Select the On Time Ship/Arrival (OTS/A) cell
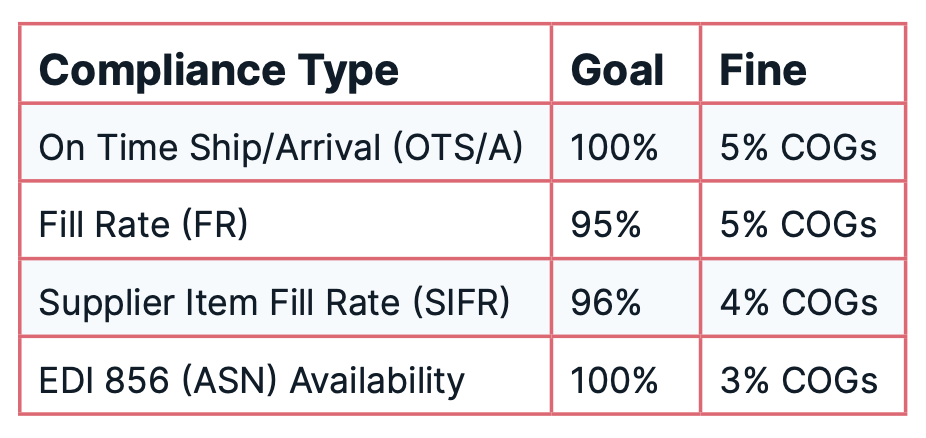 286,142
